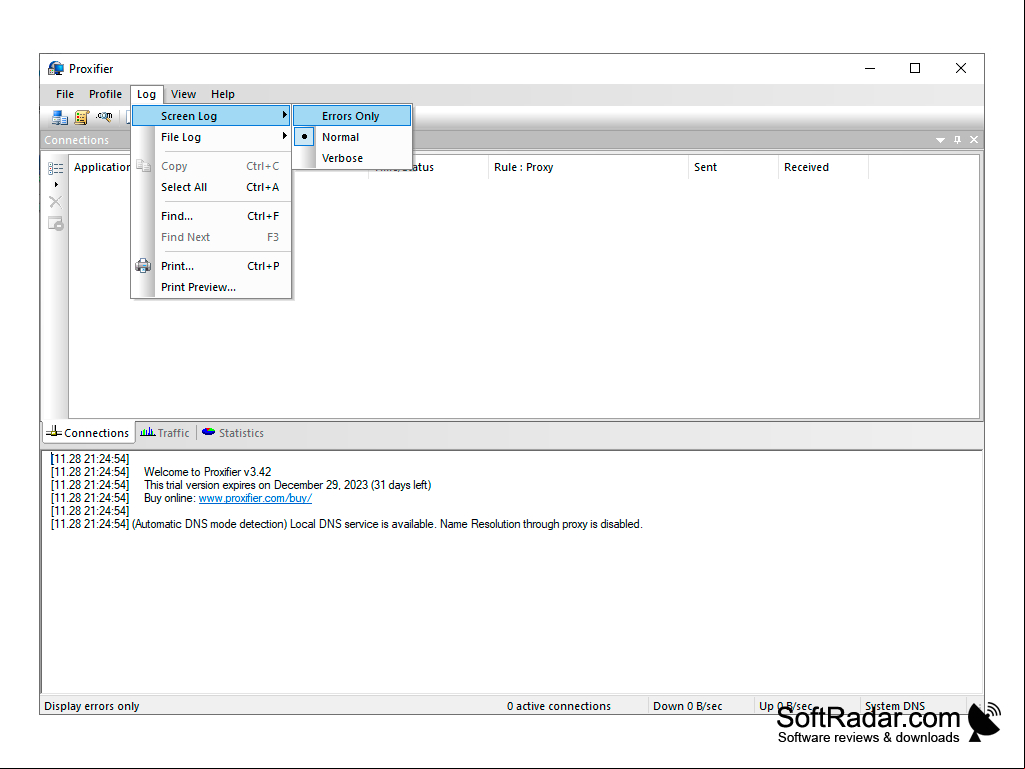Click the Proxifier app icon in title bar
This screenshot has width=1025, height=769.
(56, 69)
